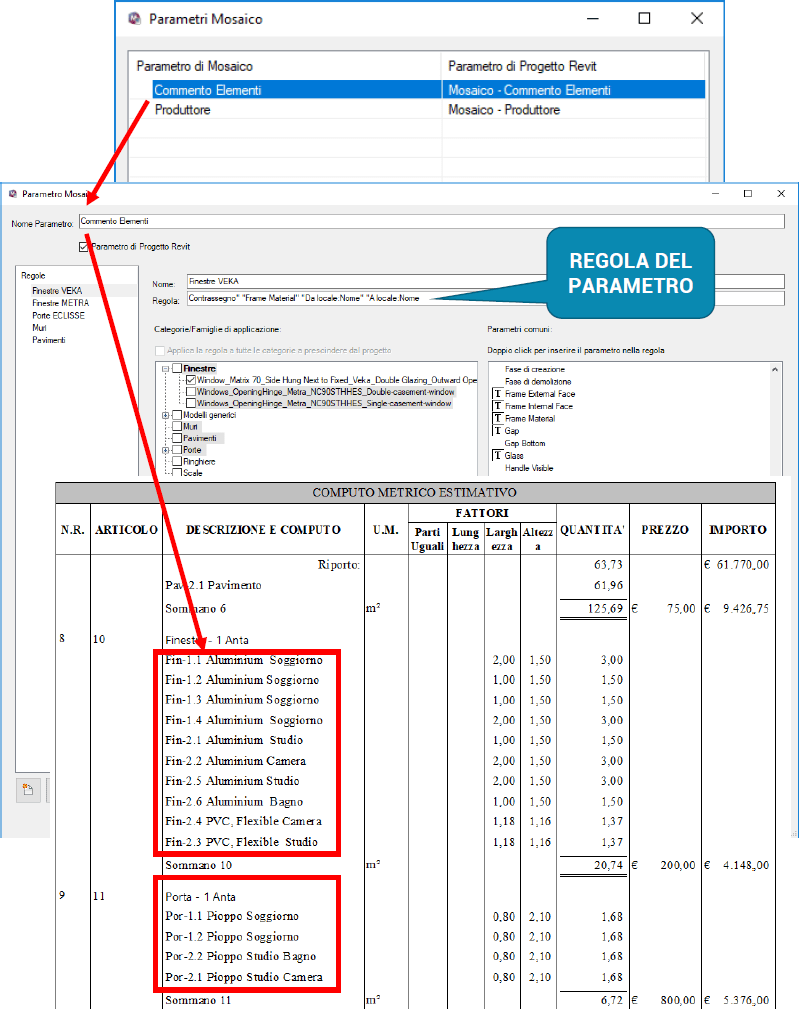Click the Parametro Mosaico dialog title icon
799x1015 pixels.
12,194
